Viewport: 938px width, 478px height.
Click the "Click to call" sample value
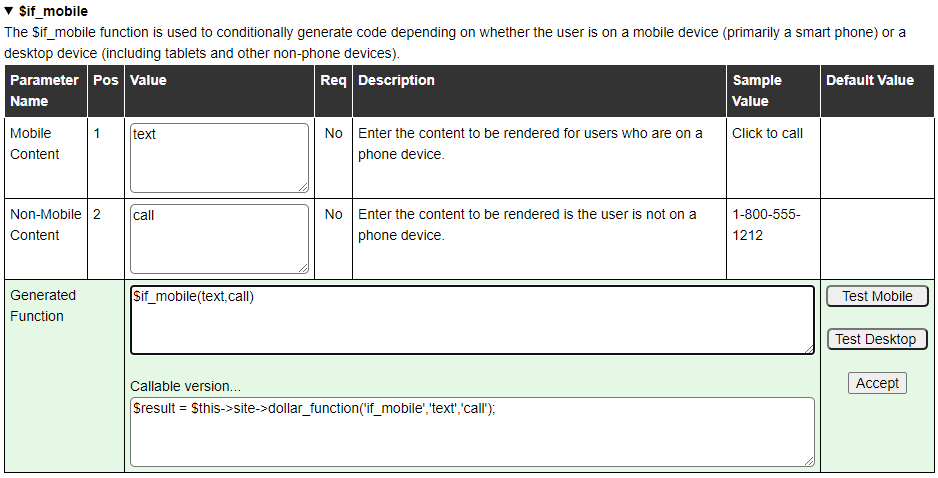click(767, 133)
